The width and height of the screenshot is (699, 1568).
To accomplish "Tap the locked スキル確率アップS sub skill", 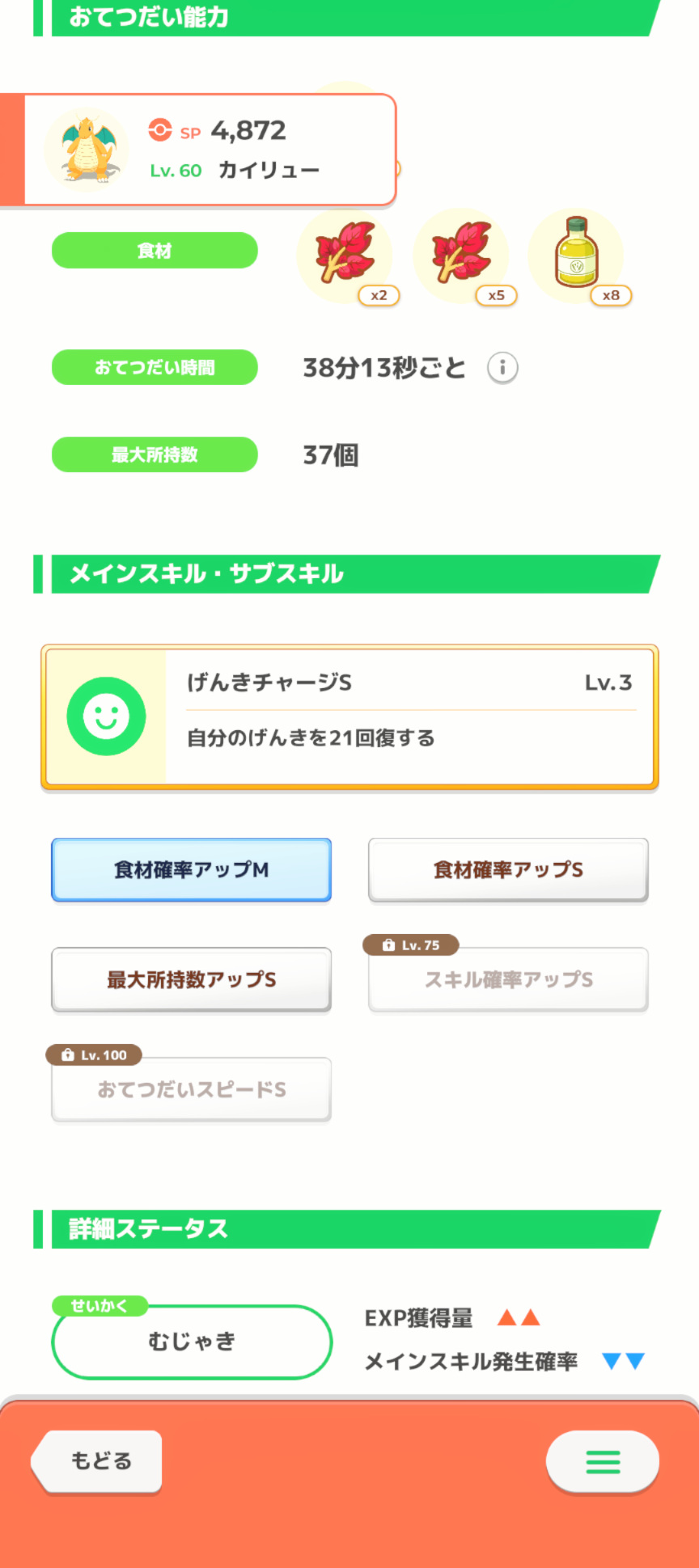I will (x=508, y=980).
